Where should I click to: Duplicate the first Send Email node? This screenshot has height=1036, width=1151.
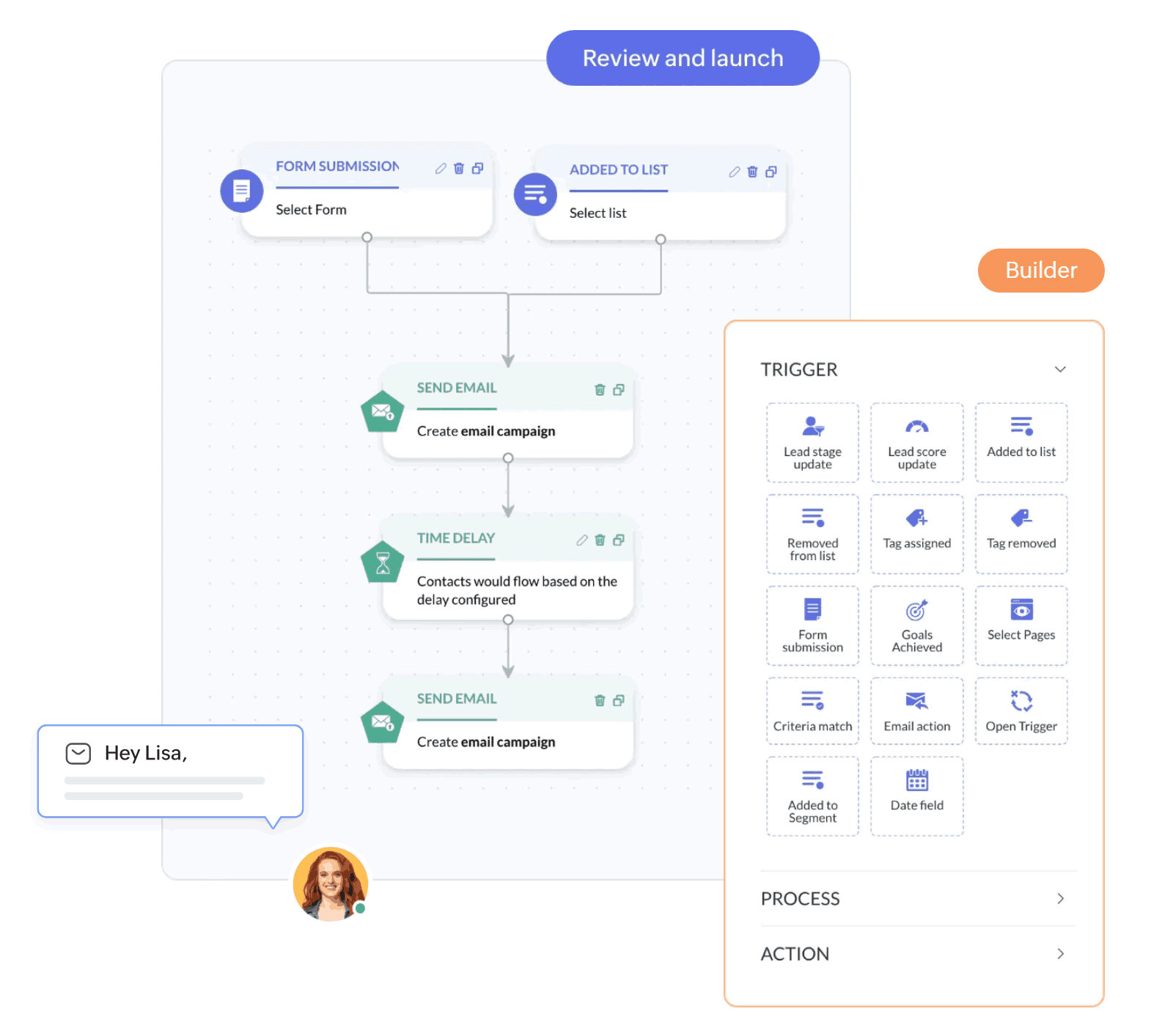coord(618,390)
